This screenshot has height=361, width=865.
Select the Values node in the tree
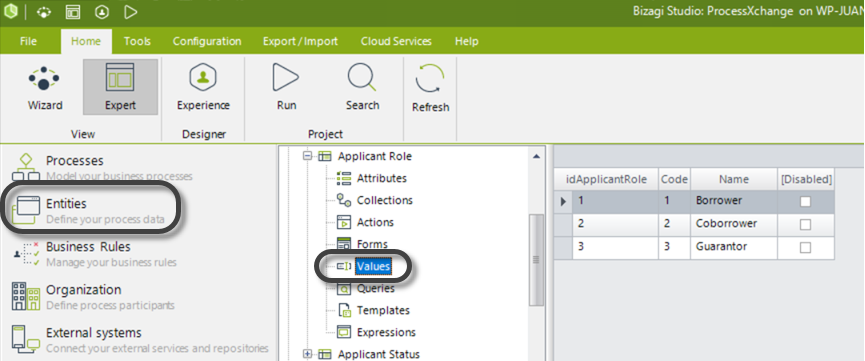(373, 267)
